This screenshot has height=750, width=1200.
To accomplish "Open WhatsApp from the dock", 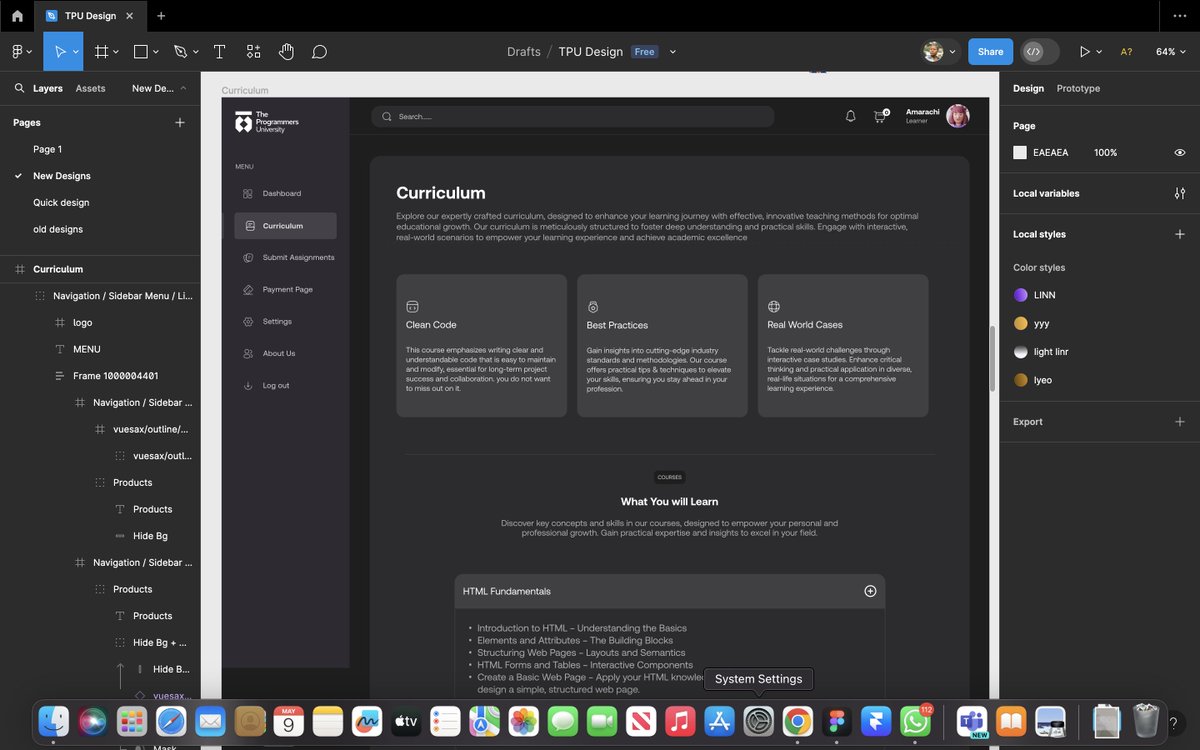I will (x=915, y=721).
